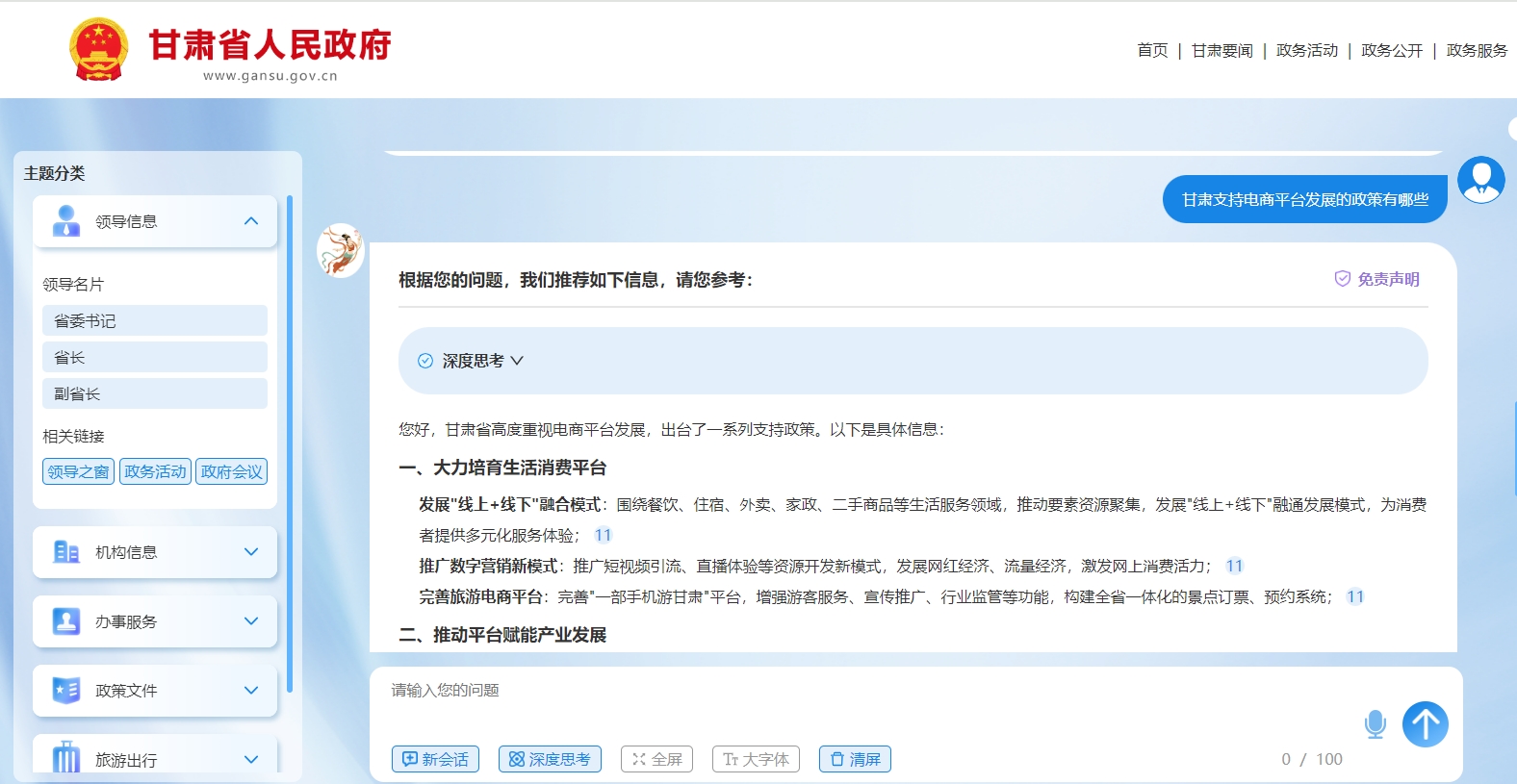Expand the 办事服务 section
The width and height of the screenshot is (1517, 784).
(x=251, y=621)
